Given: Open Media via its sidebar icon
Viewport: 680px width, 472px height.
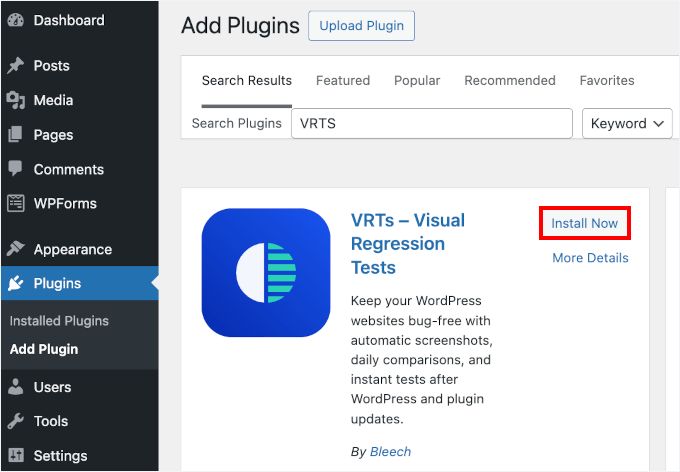Looking at the screenshot, I should tap(16, 100).
